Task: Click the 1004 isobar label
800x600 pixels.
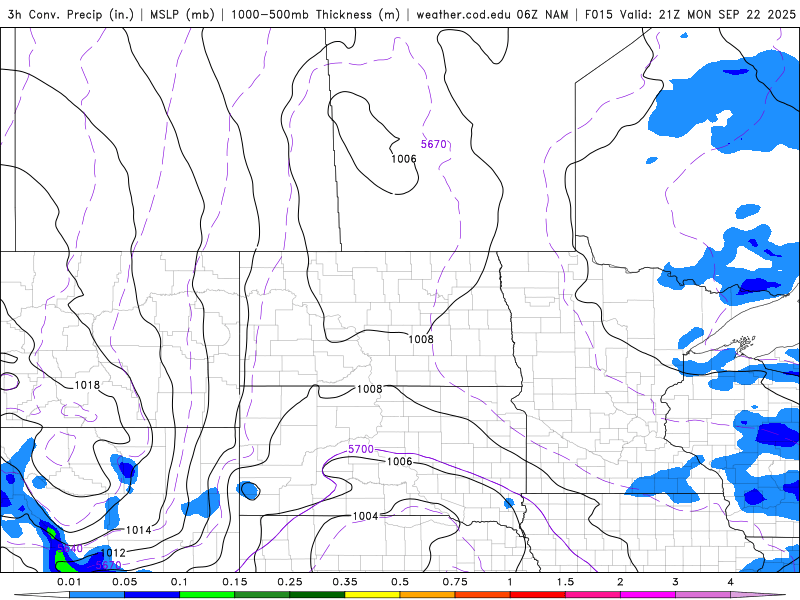Action: pos(365,516)
